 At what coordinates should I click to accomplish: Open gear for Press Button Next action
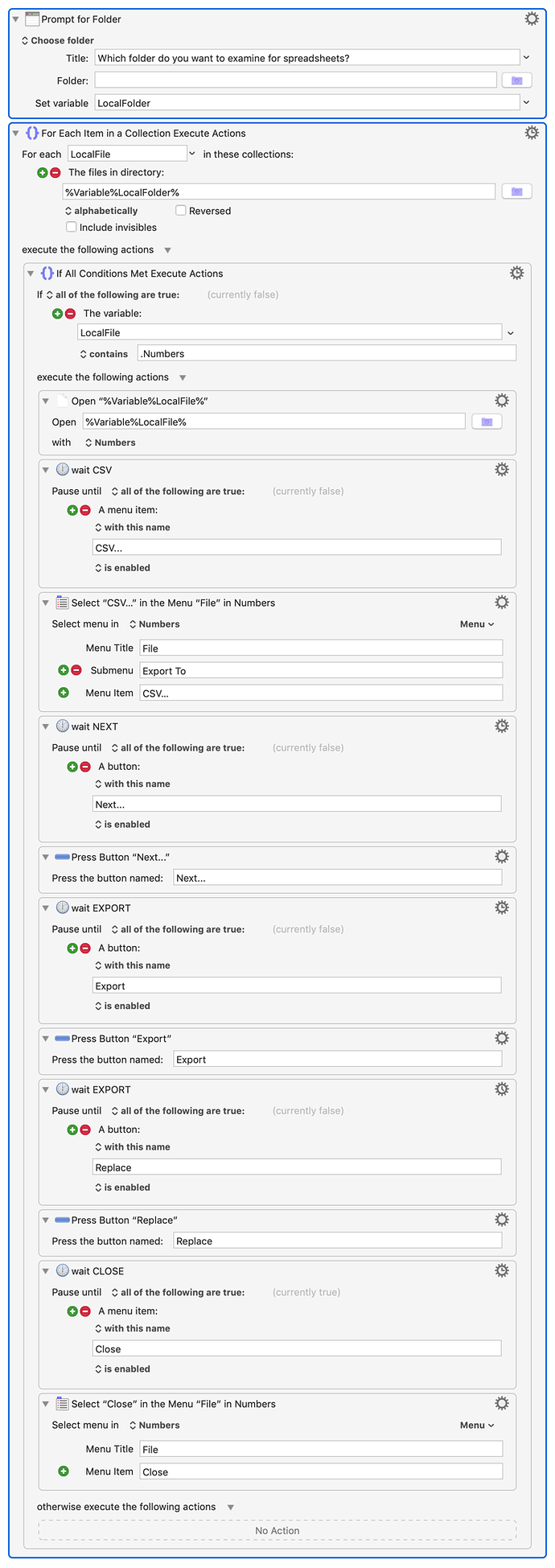(x=502, y=857)
